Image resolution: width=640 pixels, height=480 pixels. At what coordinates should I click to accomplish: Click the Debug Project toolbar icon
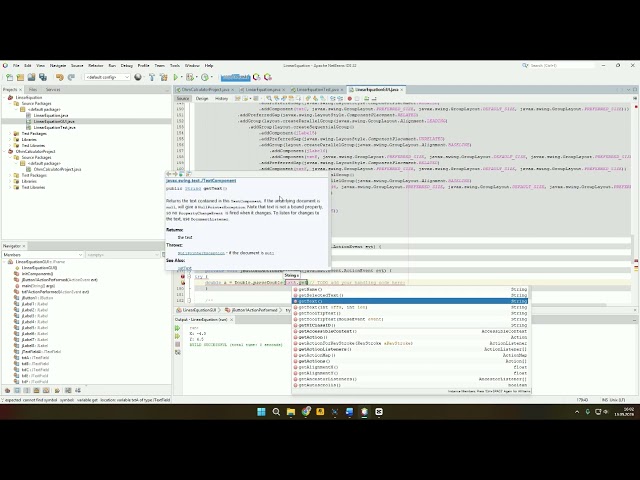pyautogui.click(x=189, y=77)
